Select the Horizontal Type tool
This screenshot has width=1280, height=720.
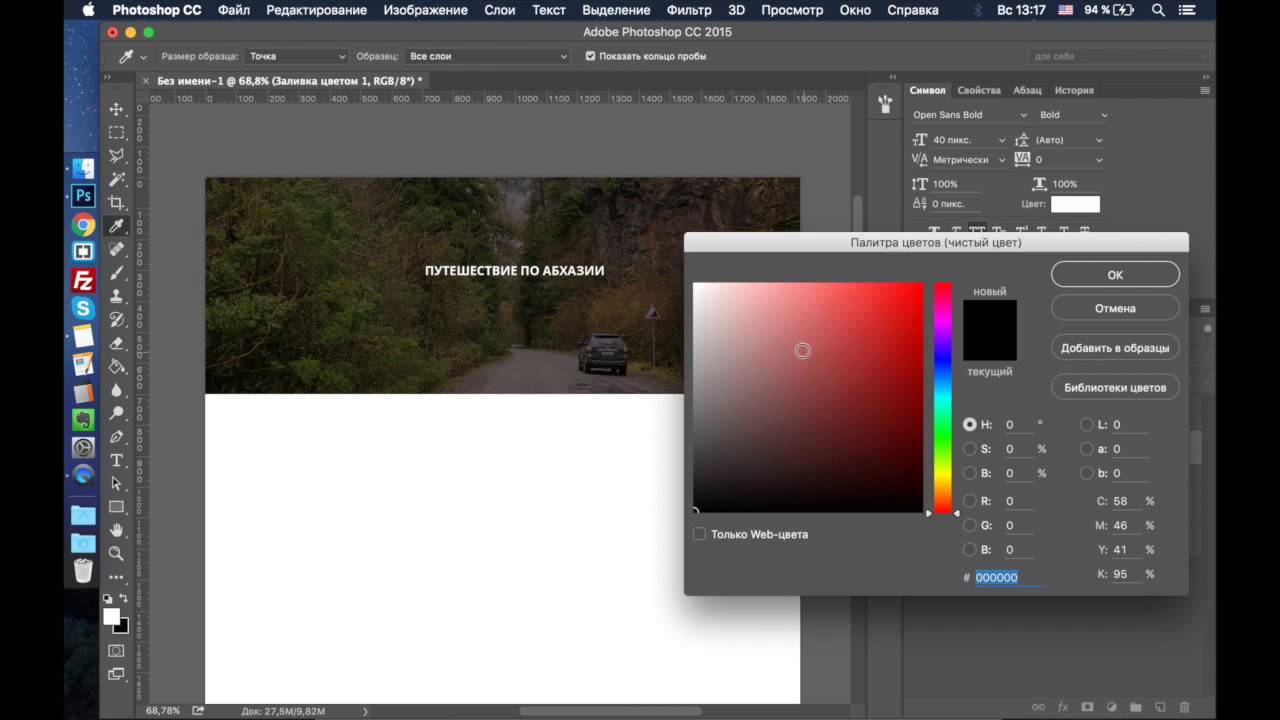(x=116, y=460)
